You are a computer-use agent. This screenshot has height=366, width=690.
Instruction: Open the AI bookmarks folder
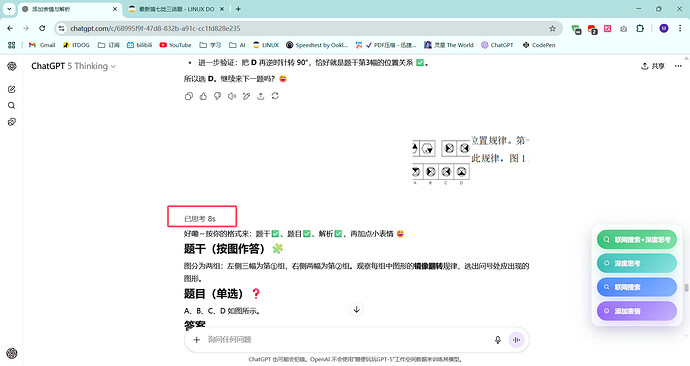click(237, 45)
